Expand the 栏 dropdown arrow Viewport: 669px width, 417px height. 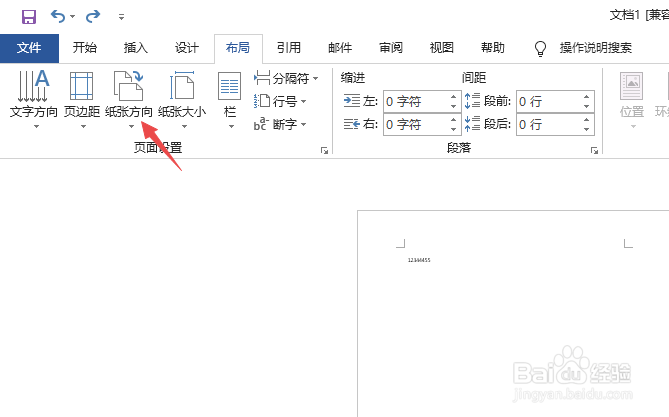(x=231, y=126)
